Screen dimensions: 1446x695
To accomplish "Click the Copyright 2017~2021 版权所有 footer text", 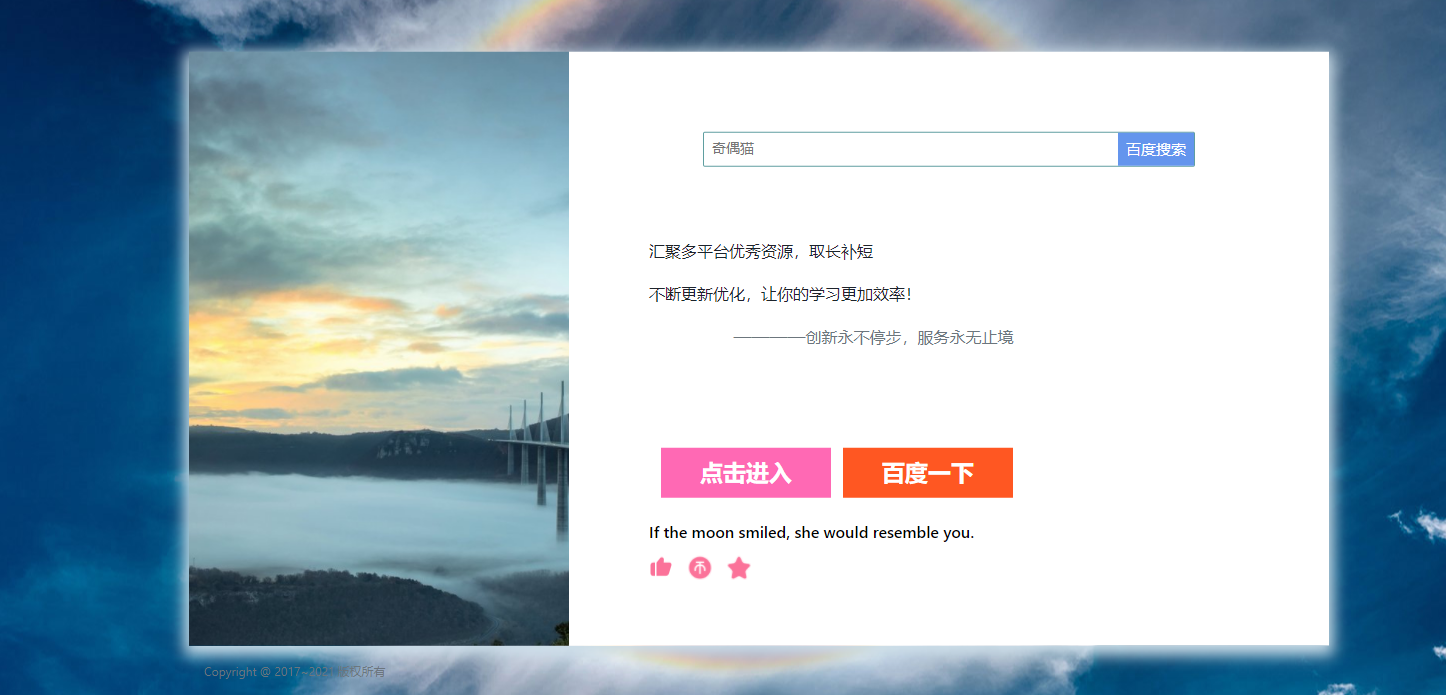I will [x=295, y=672].
